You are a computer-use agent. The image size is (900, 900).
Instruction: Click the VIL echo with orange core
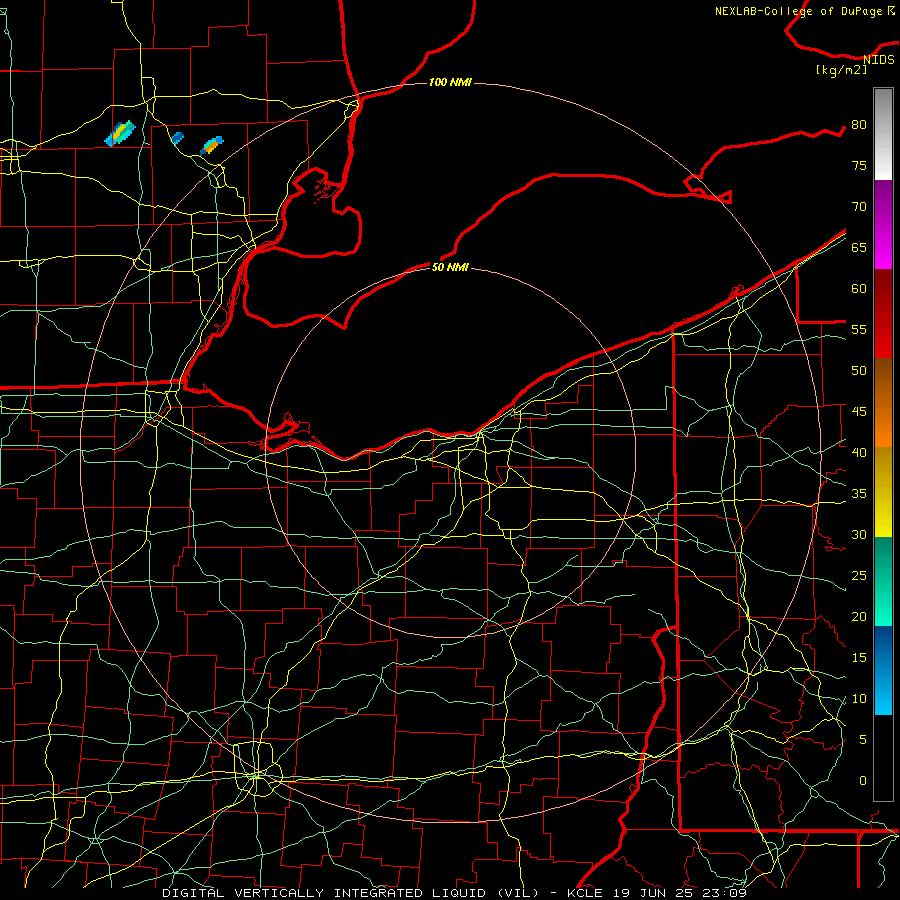211,146
